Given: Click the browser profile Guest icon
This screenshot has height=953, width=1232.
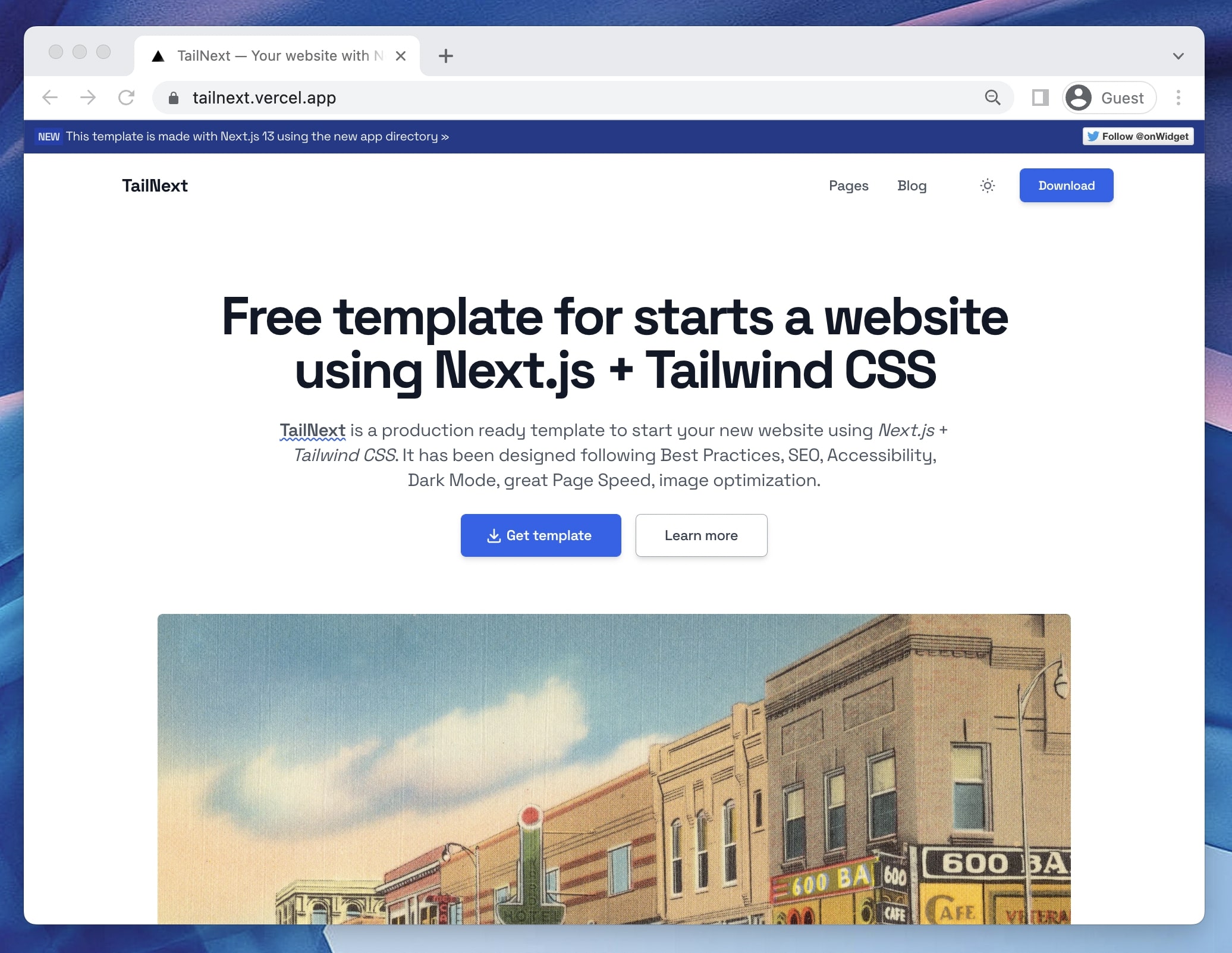Looking at the screenshot, I should click(1078, 97).
